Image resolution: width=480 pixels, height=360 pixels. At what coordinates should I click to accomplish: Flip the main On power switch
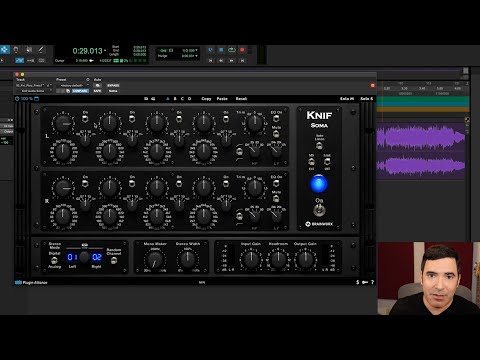[319, 211]
